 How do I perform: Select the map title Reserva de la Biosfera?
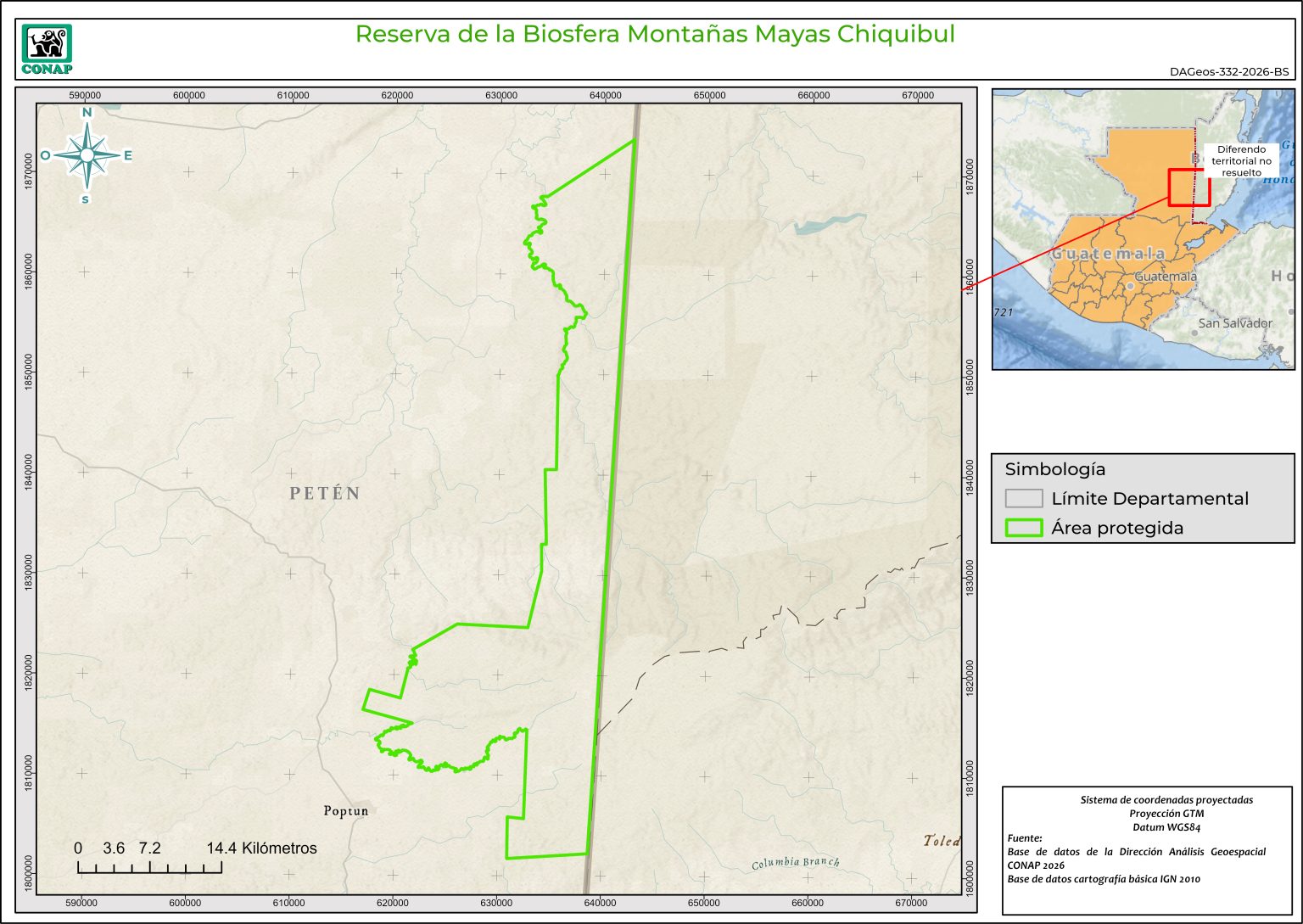click(654, 34)
